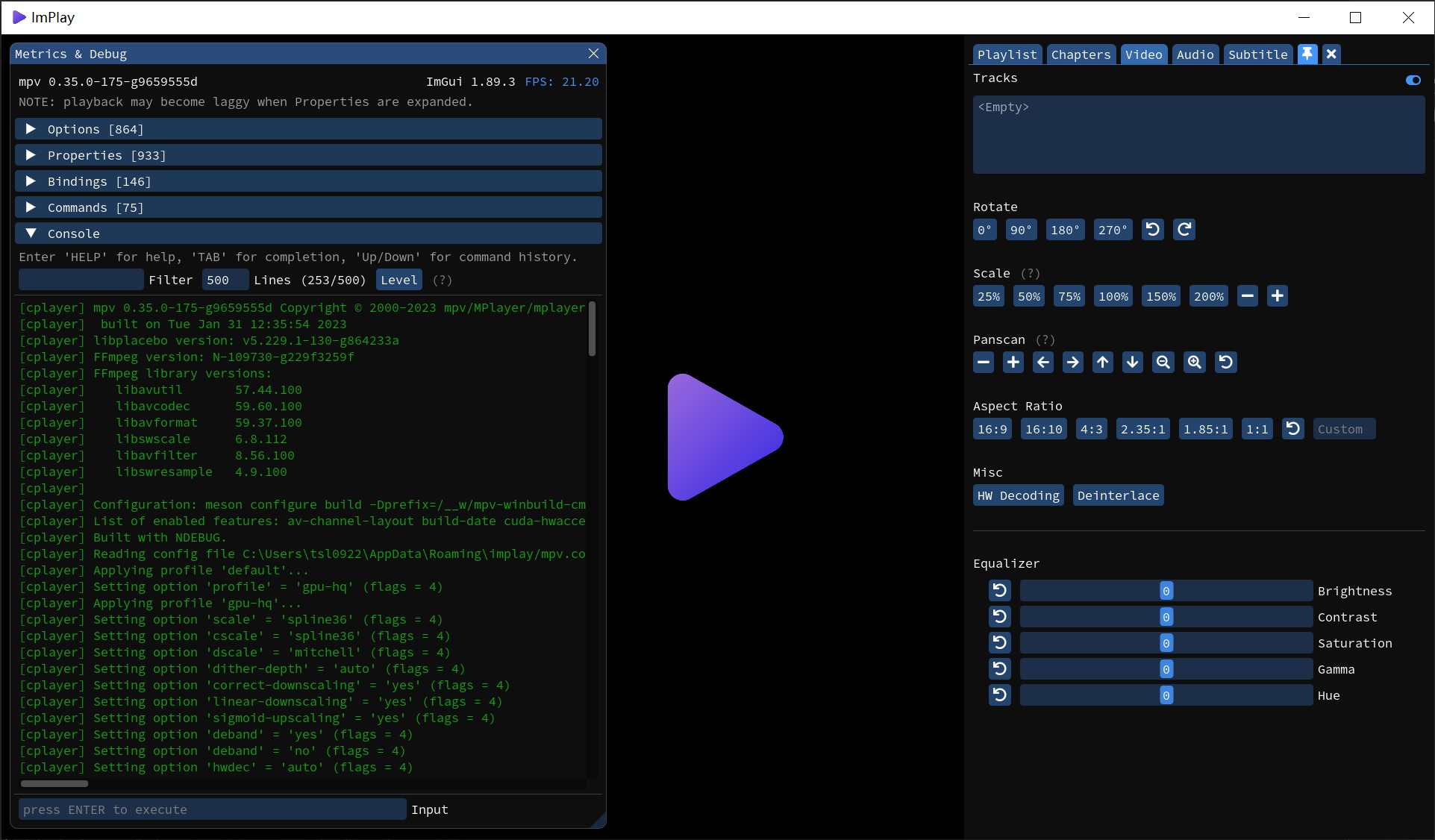
Task: Click the pin icon beside Subtitle tab
Action: click(1307, 54)
